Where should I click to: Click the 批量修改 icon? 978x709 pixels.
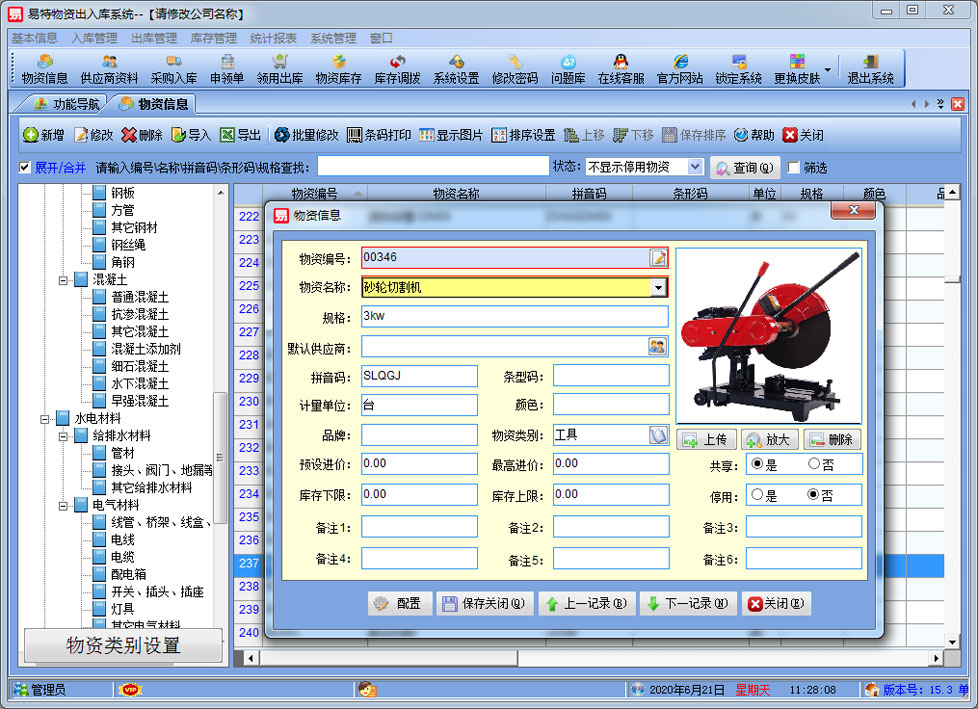click(306, 135)
